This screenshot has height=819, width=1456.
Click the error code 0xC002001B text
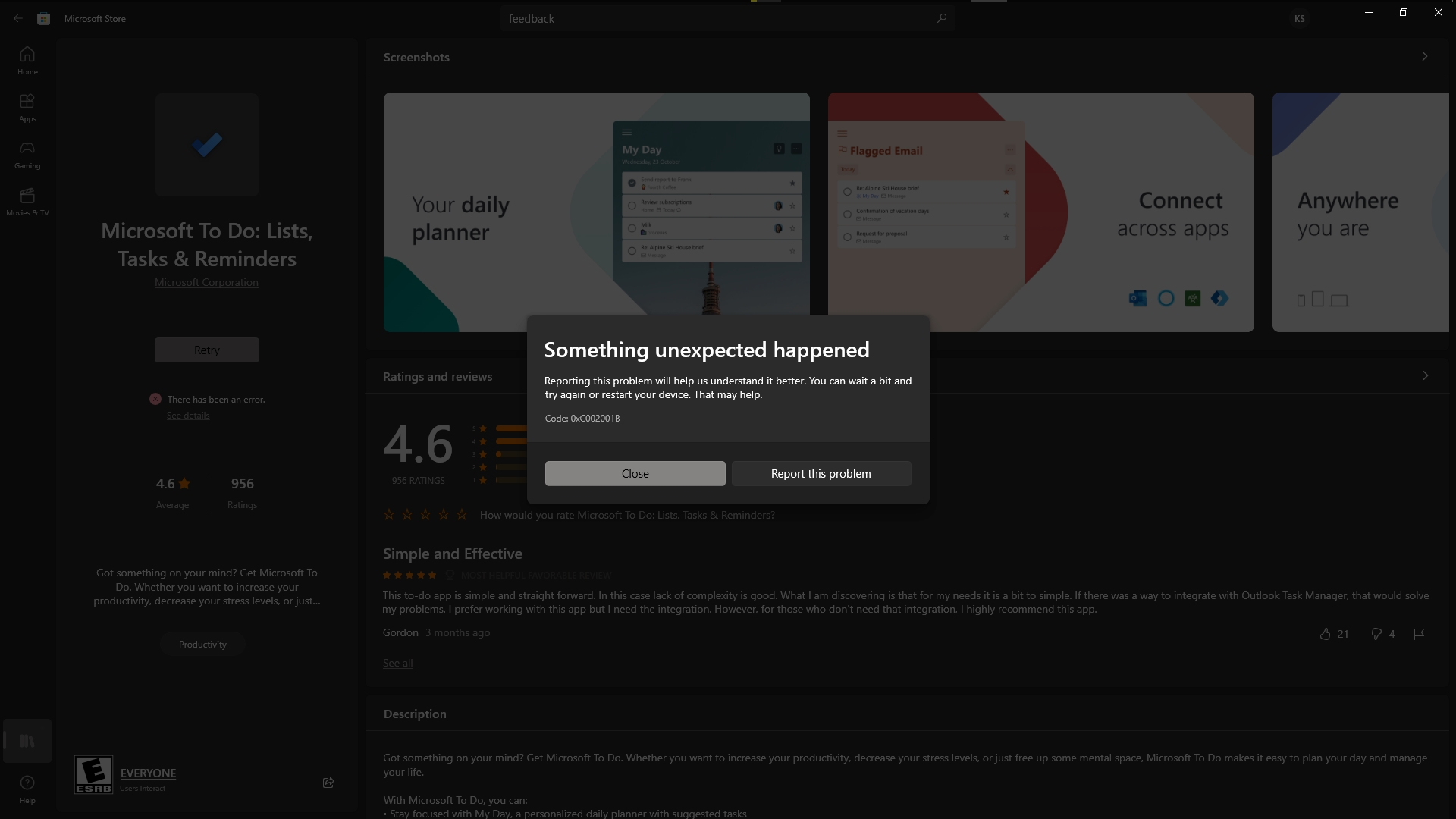pyautogui.click(x=582, y=418)
